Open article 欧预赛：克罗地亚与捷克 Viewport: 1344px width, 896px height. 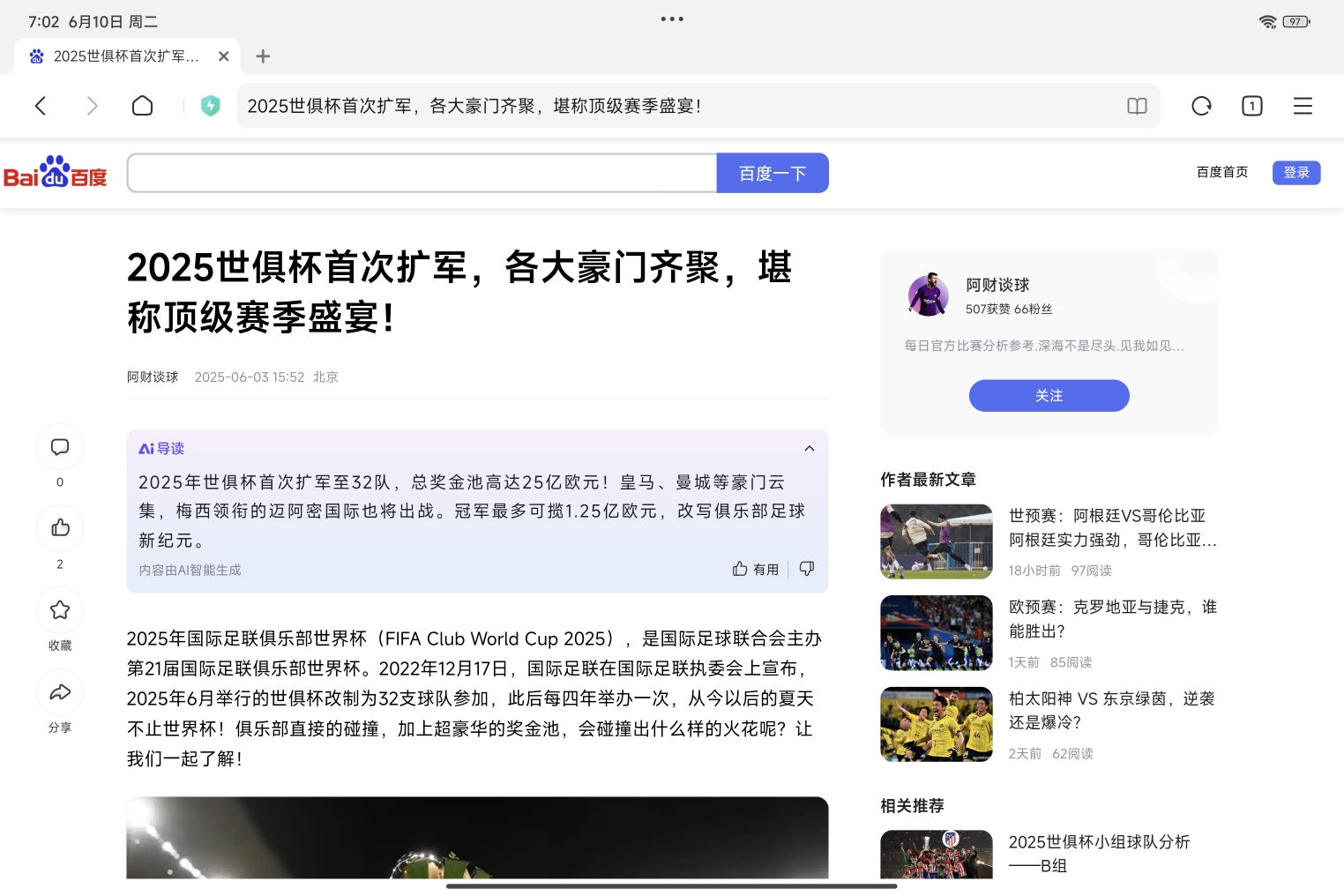(x=1113, y=619)
